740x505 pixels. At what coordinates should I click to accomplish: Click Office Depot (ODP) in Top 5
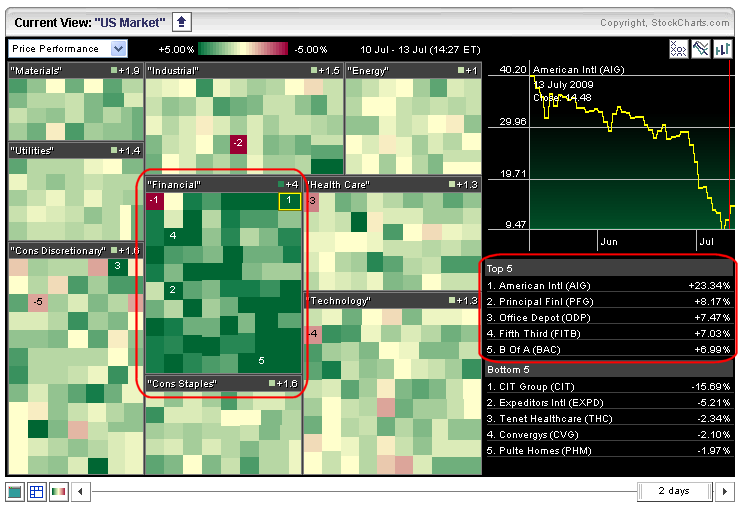click(x=608, y=318)
